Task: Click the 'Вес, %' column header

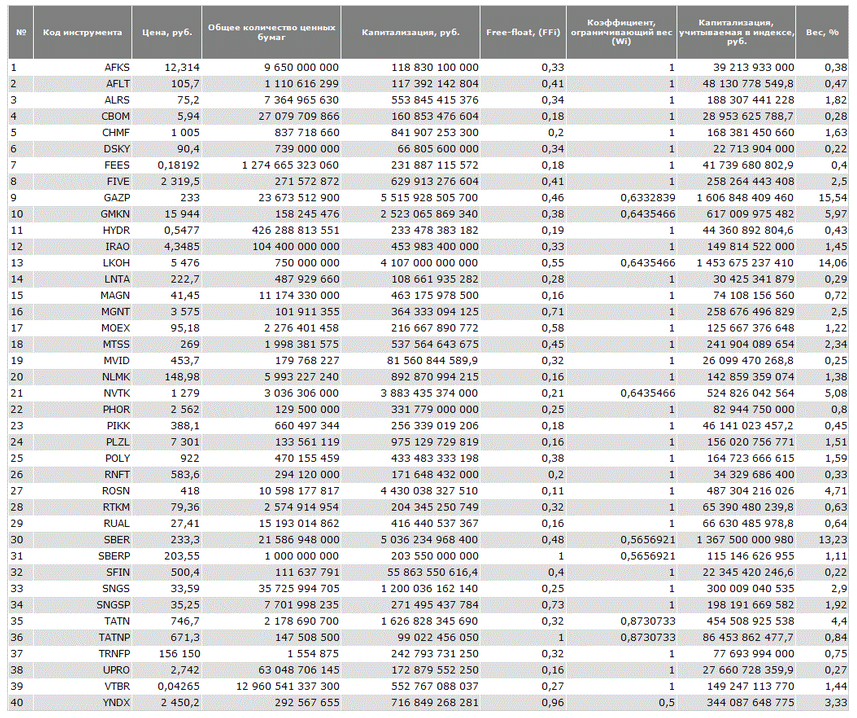Action: tap(822, 32)
